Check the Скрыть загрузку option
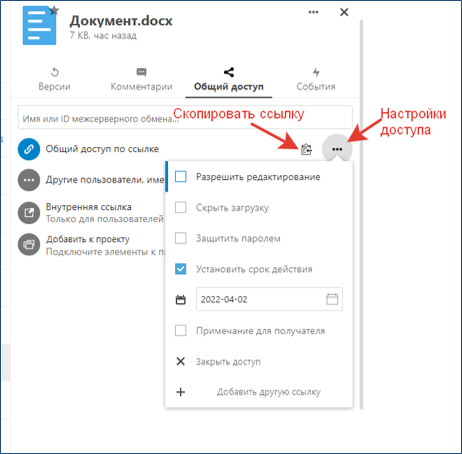 (x=181, y=207)
